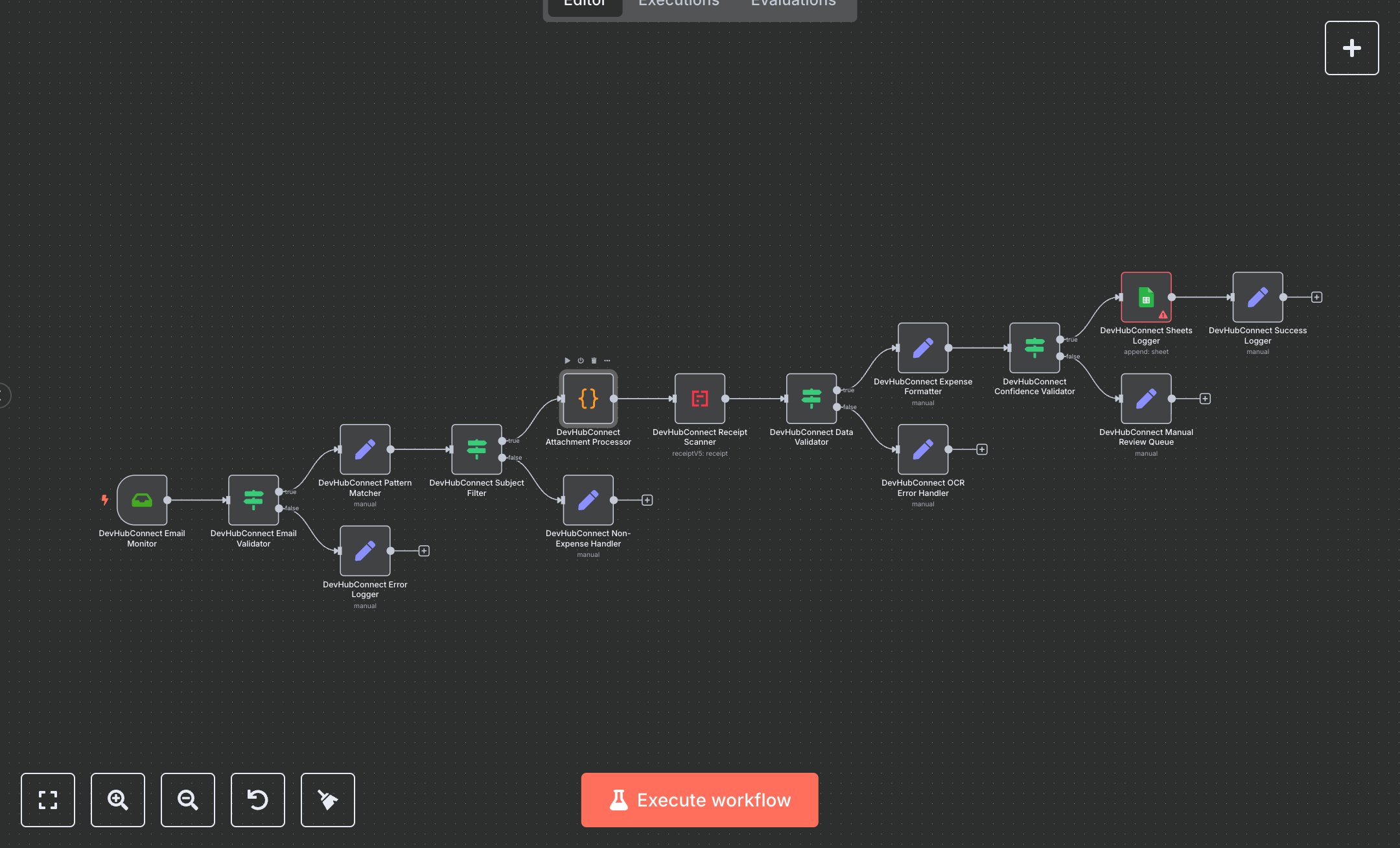The image size is (1400, 848).
Task: Select the Email Monitor trigger node
Action: pyautogui.click(x=142, y=500)
